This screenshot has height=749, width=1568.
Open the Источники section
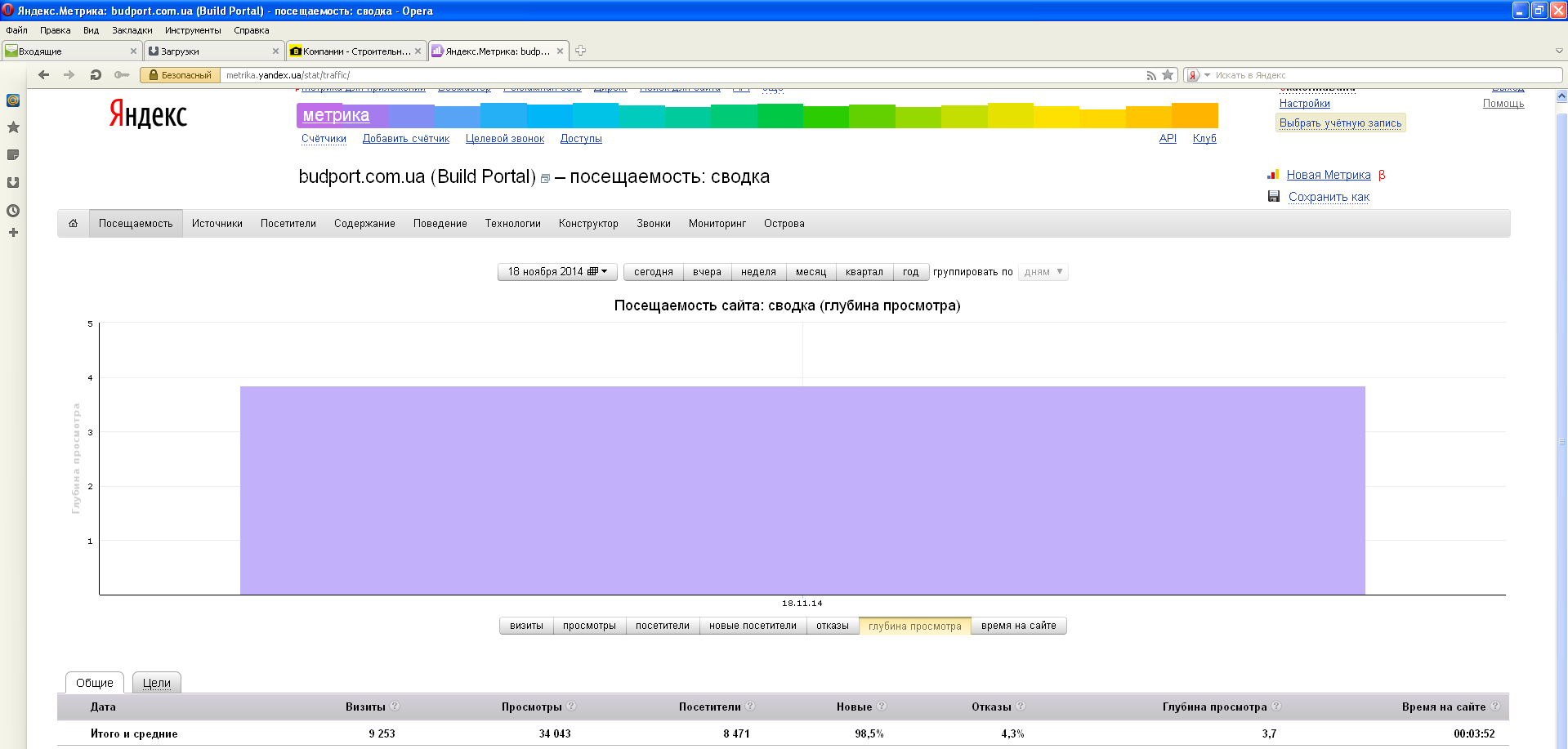[x=217, y=223]
